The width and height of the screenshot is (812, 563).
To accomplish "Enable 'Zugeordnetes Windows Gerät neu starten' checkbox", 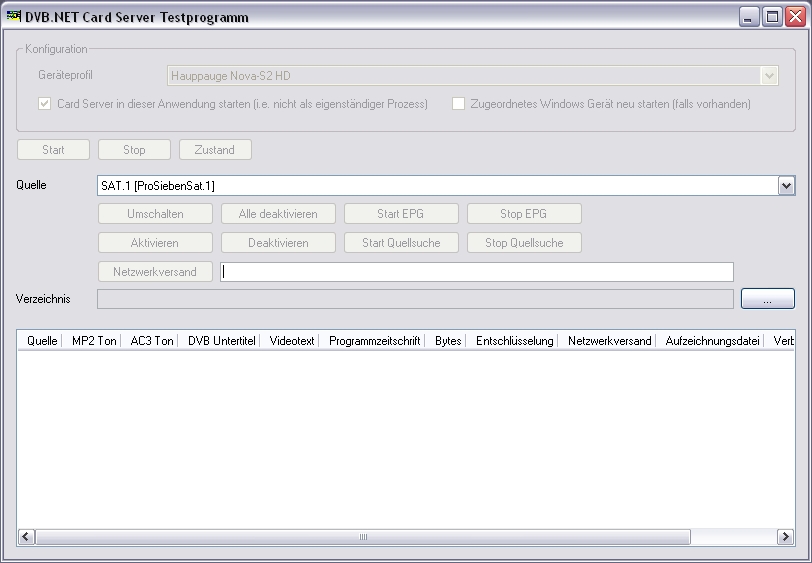I will 458,104.
